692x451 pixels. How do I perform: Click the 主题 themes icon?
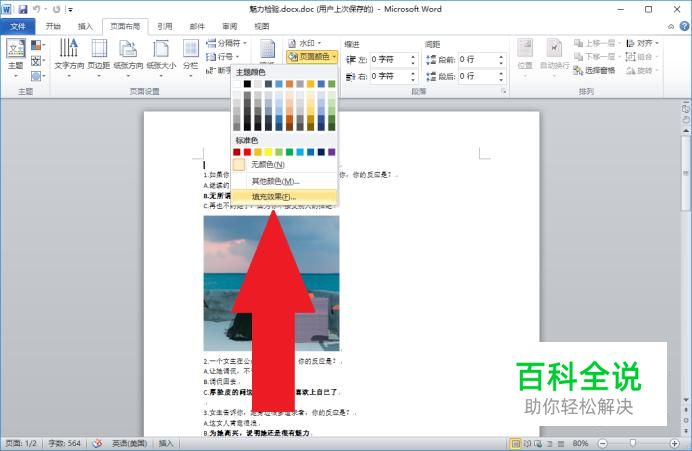coord(16,55)
